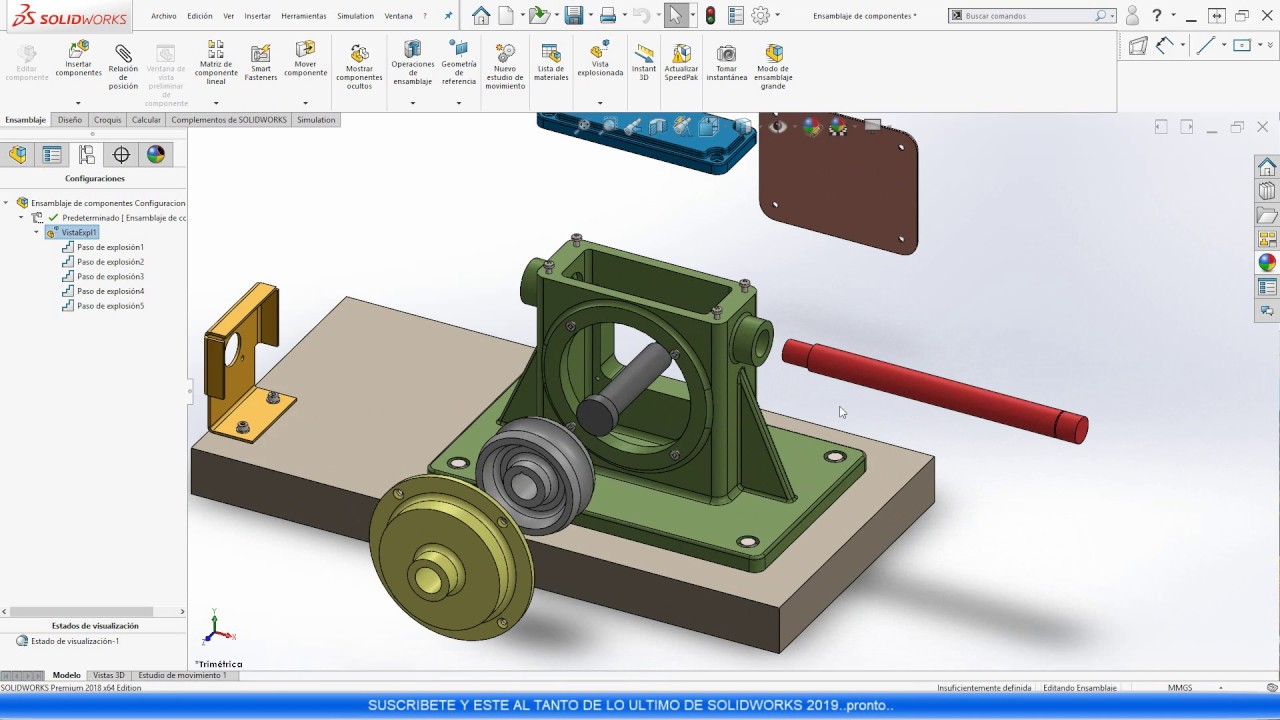The width and height of the screenshot is (1280, 720).
Task: Open the Herramientas menu
Action: point(303,15)
